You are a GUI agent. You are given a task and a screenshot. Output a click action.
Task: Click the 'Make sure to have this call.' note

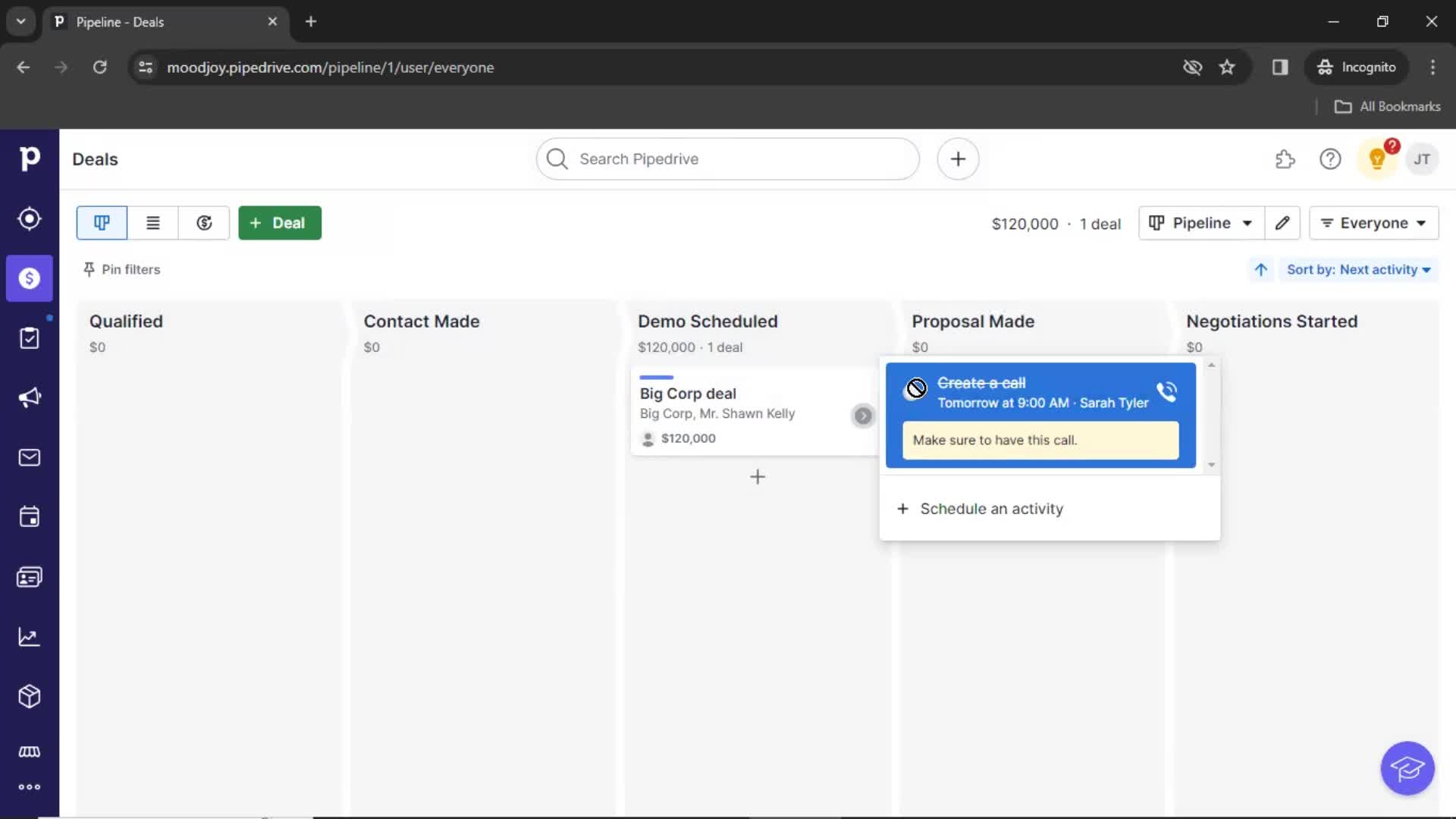click(1040, 441)
